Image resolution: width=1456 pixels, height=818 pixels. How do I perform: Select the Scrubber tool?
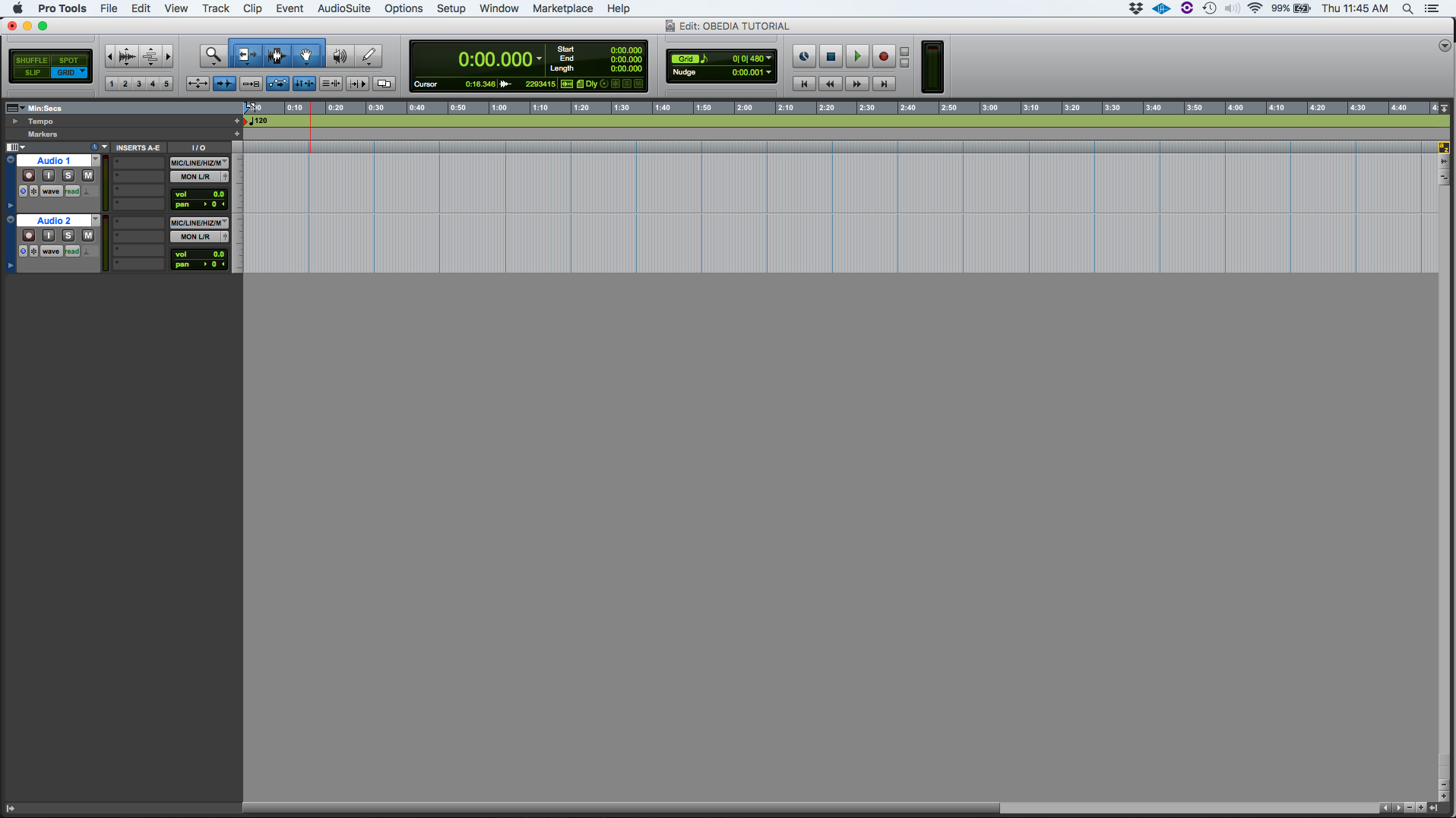(340, 55)
